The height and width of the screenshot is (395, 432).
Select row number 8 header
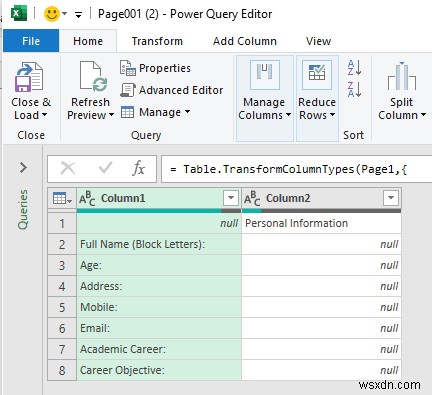coord(62,370)
